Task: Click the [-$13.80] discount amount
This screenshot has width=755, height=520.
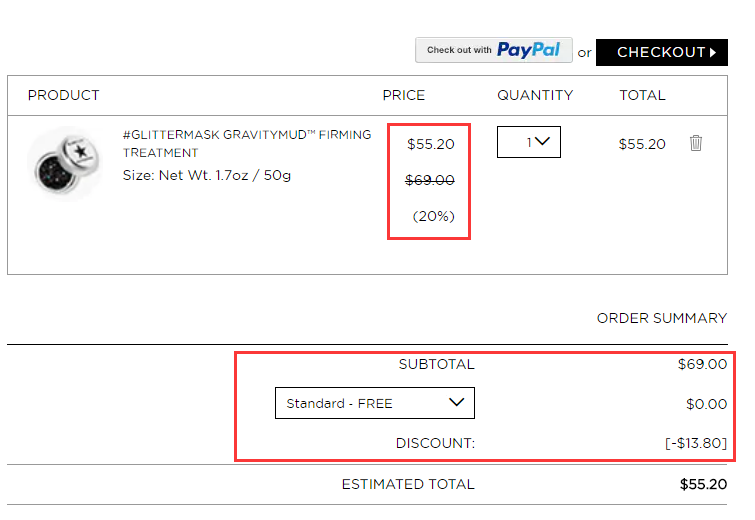Action: [696, 443]
